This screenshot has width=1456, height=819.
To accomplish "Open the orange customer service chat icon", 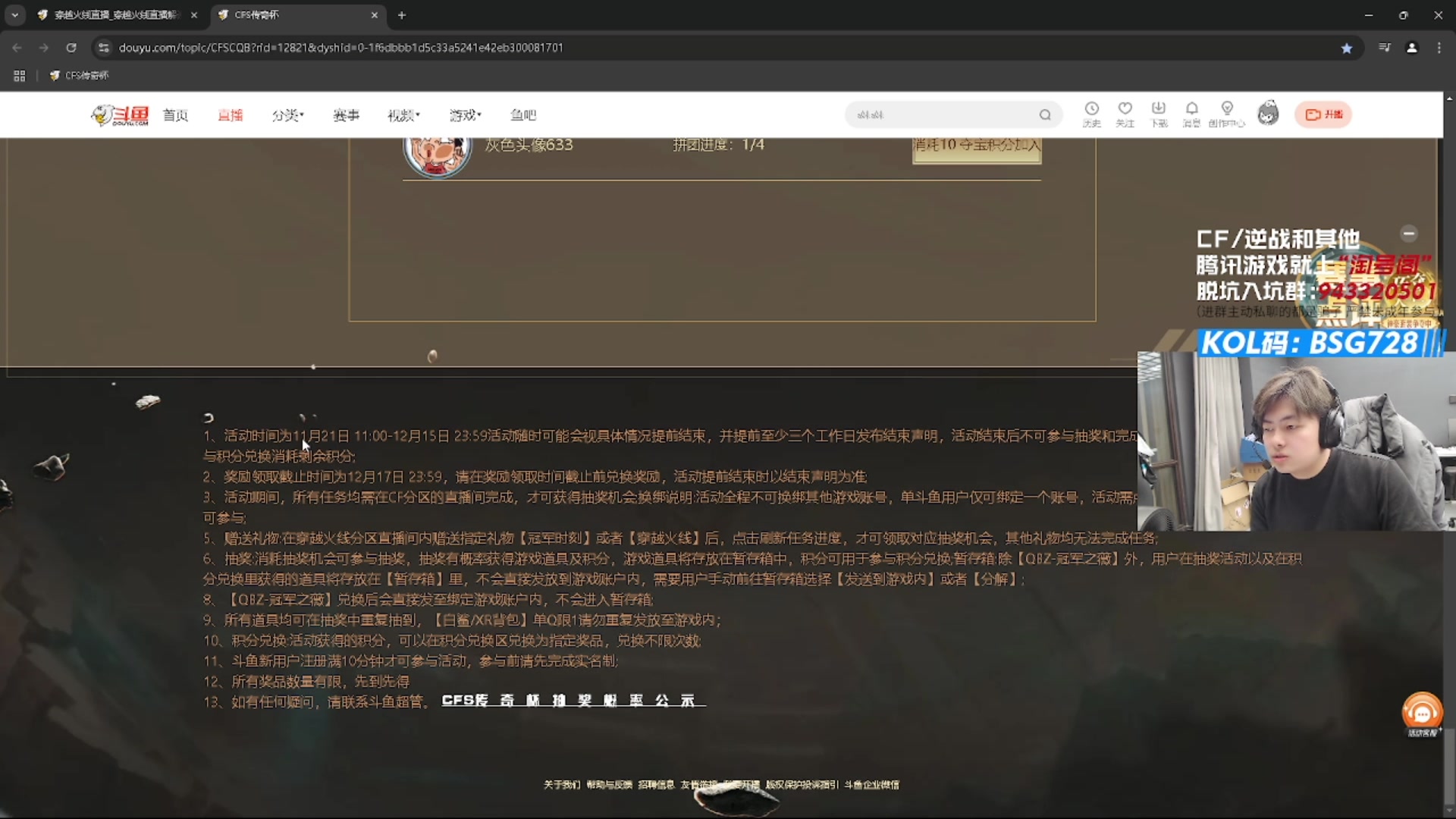I will (x=1422, y=714).
